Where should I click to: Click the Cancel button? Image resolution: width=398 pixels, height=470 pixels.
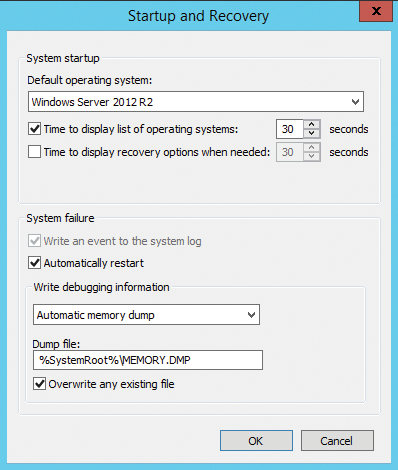point(337,441)
